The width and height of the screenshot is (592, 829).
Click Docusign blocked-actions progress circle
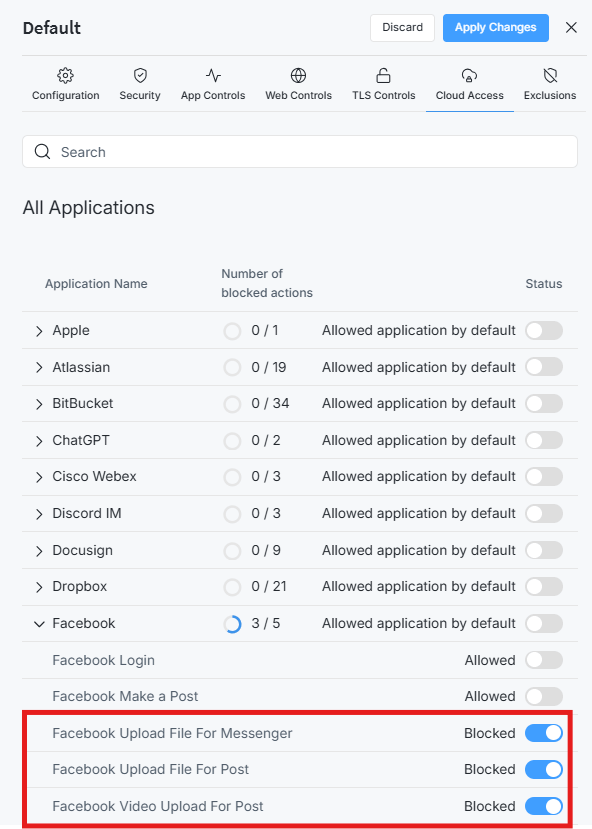click(x=232, y=550)
